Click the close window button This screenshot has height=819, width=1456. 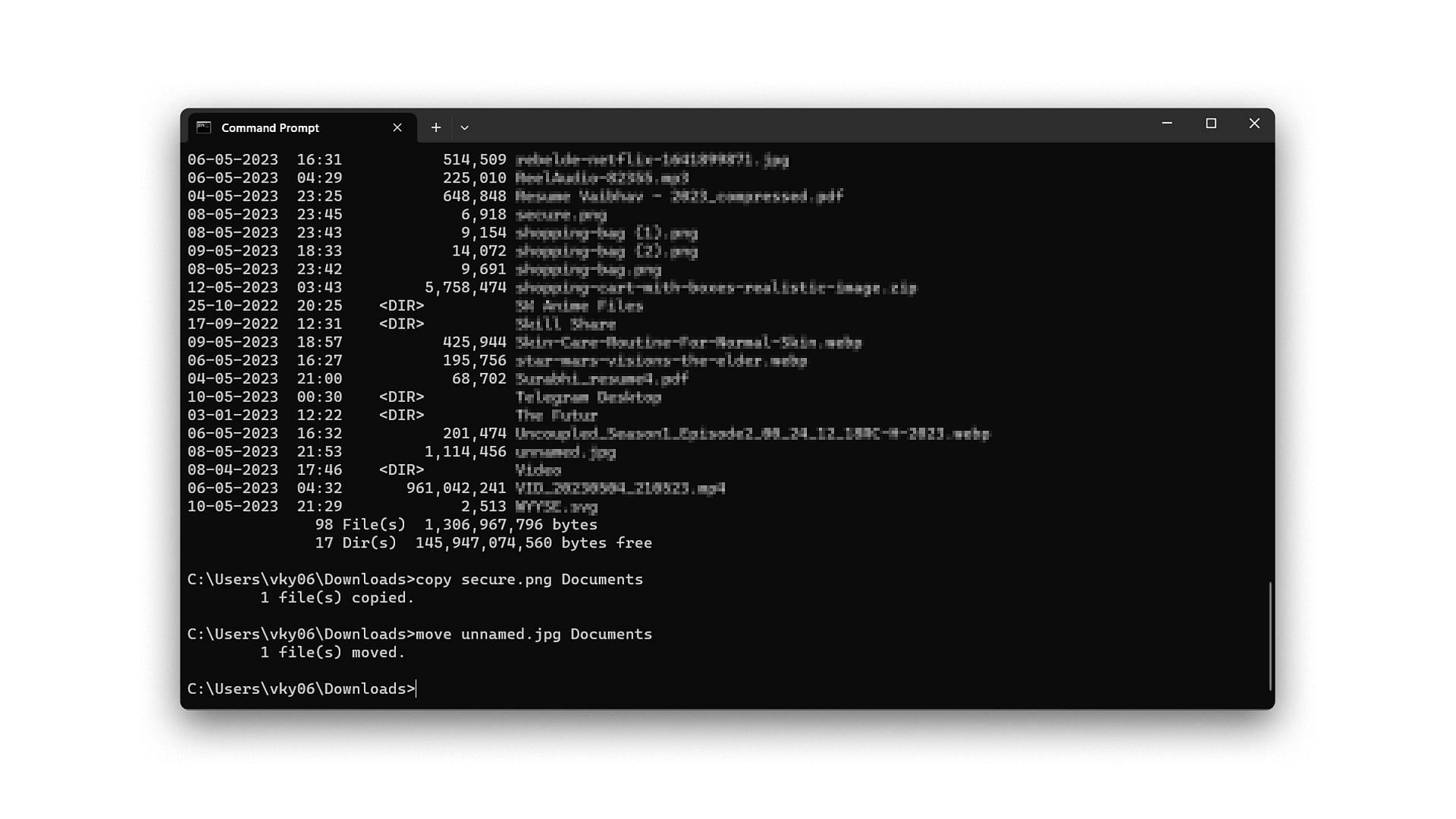1254,123
